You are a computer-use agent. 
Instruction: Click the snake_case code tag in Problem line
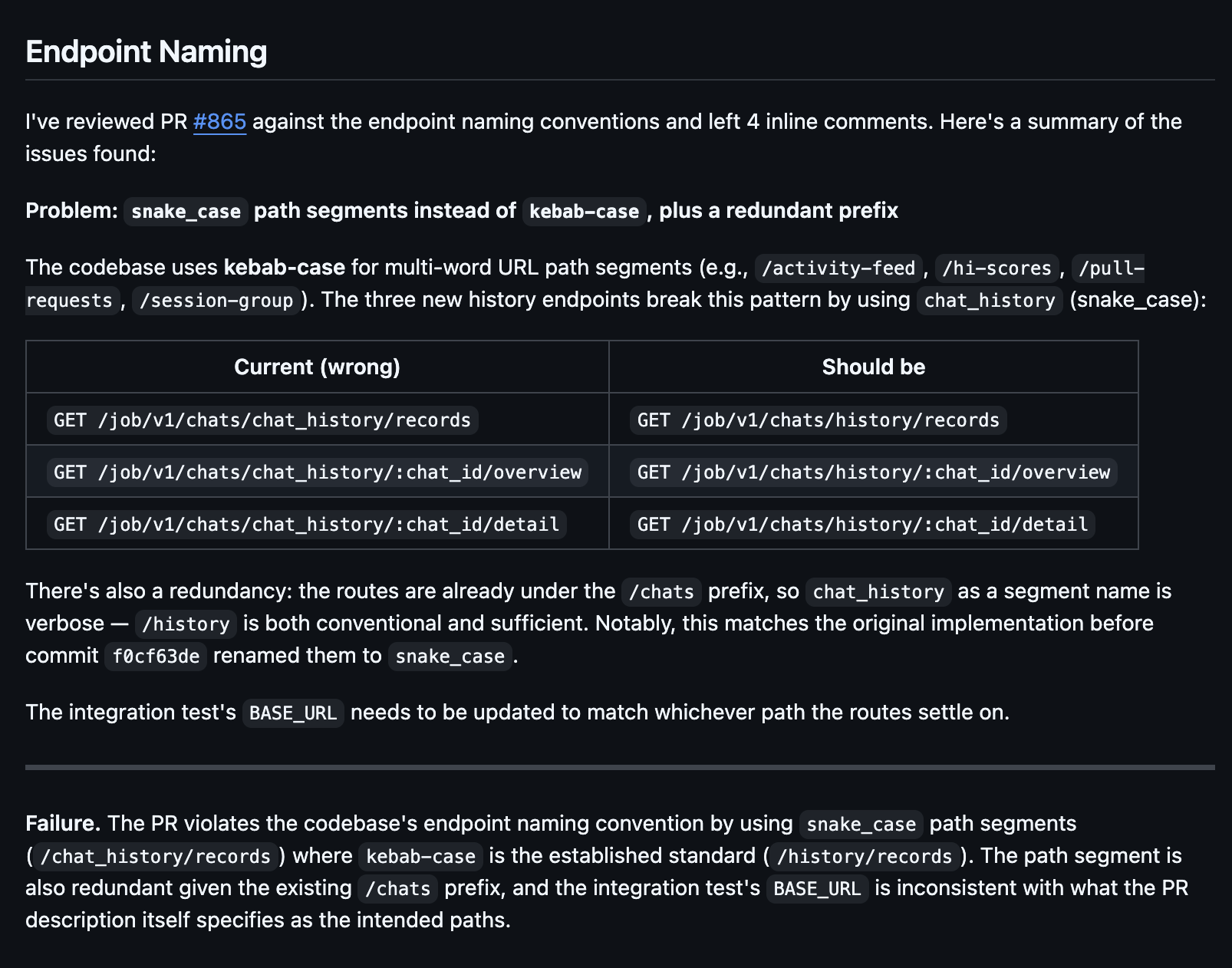[x=186, y=212]
